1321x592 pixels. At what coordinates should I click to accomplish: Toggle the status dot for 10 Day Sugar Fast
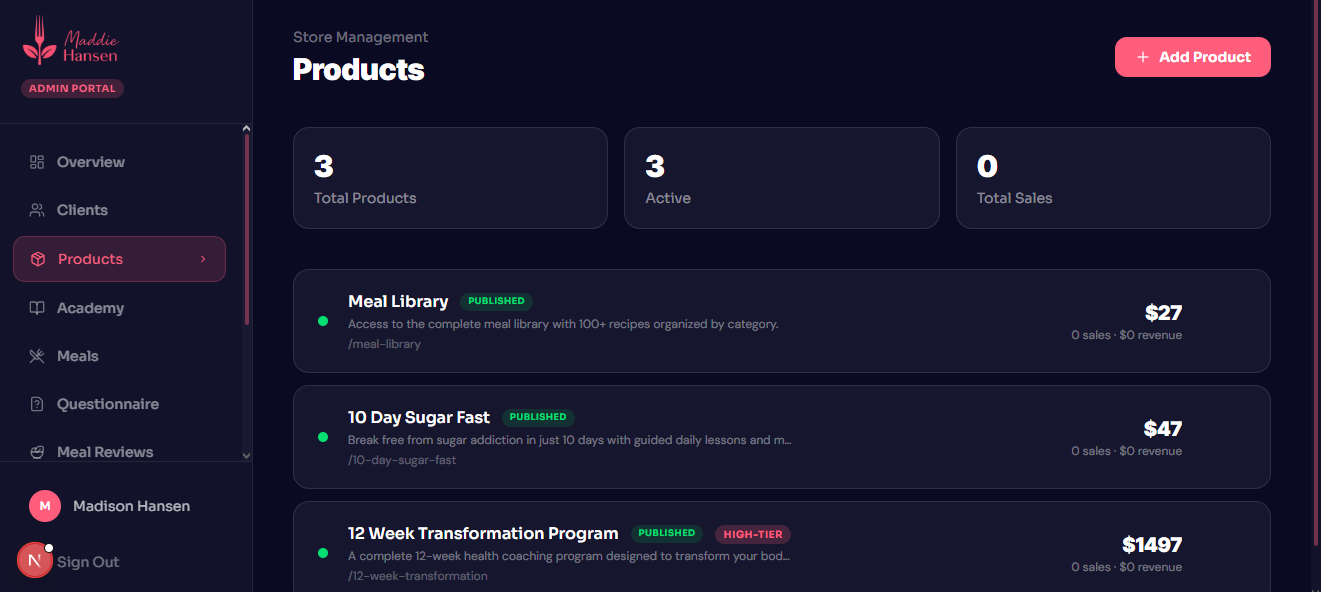point(322,437)
